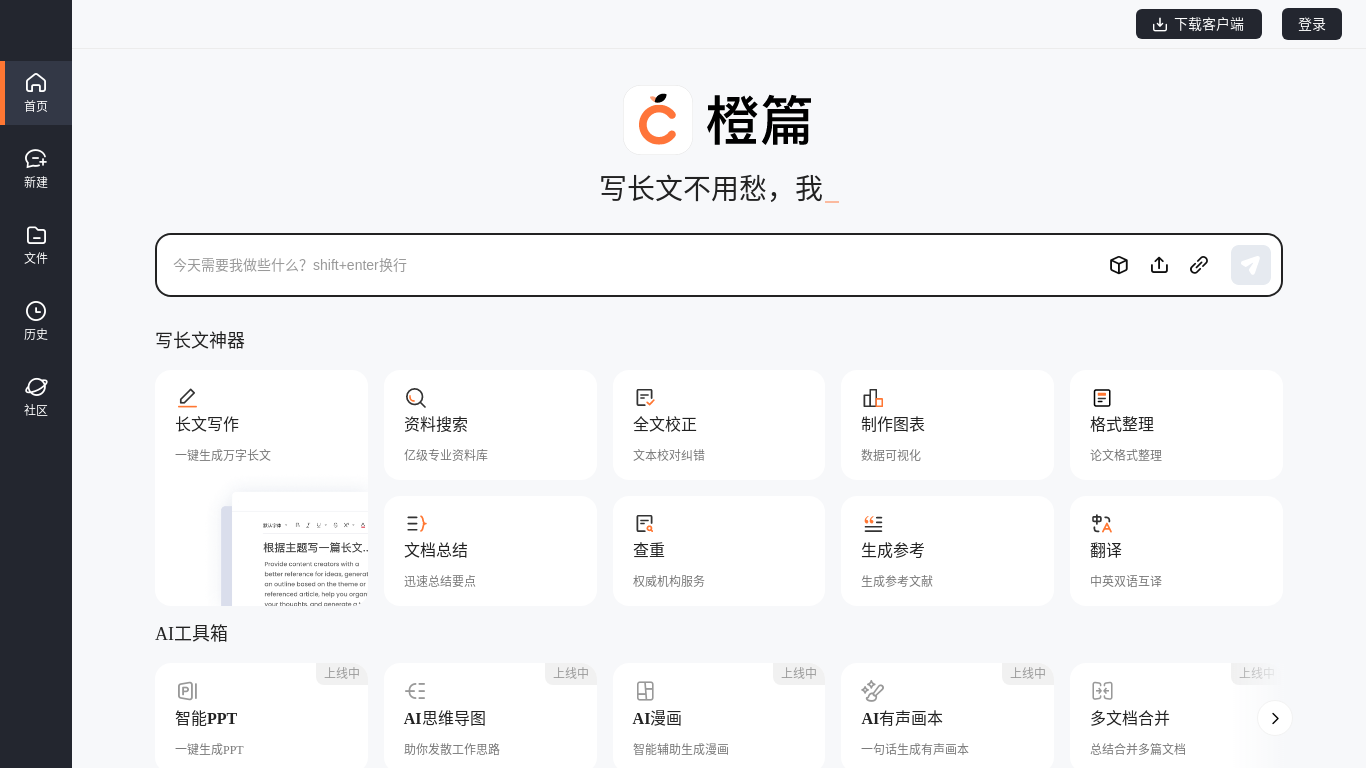Click the 下载客户端 button
Image resolution: width=1366 pixels, height=768 pixels.
[1199, 24]
